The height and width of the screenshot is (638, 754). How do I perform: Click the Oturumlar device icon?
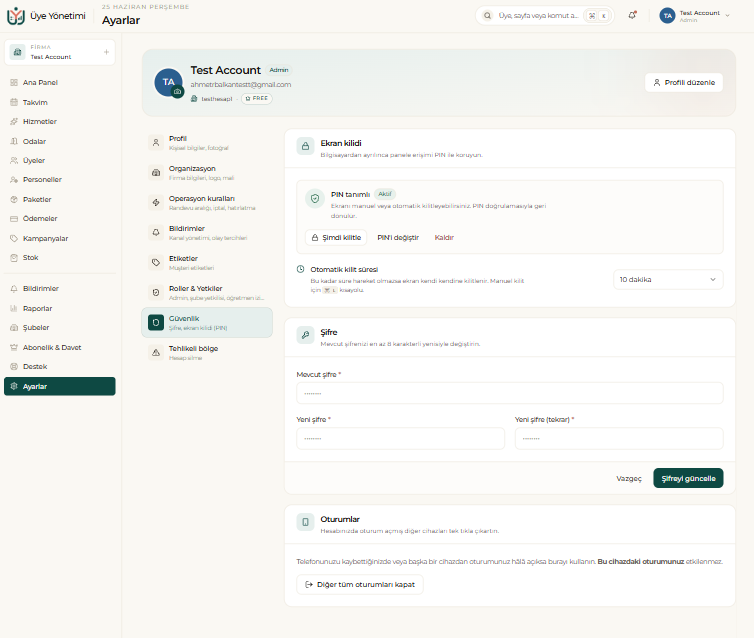pos(305,522)
